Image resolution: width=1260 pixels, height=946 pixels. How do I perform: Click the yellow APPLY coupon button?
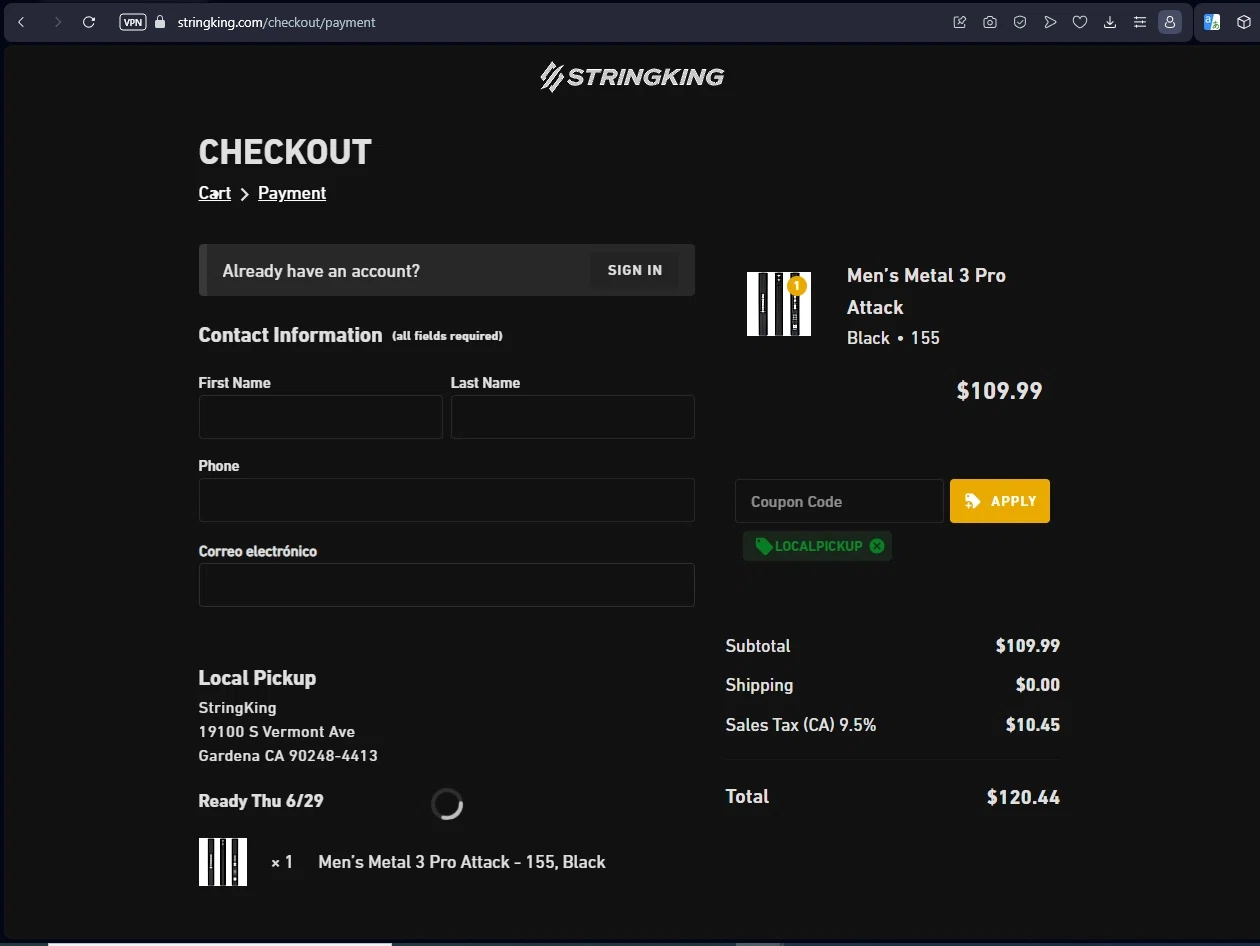point(999,501)
